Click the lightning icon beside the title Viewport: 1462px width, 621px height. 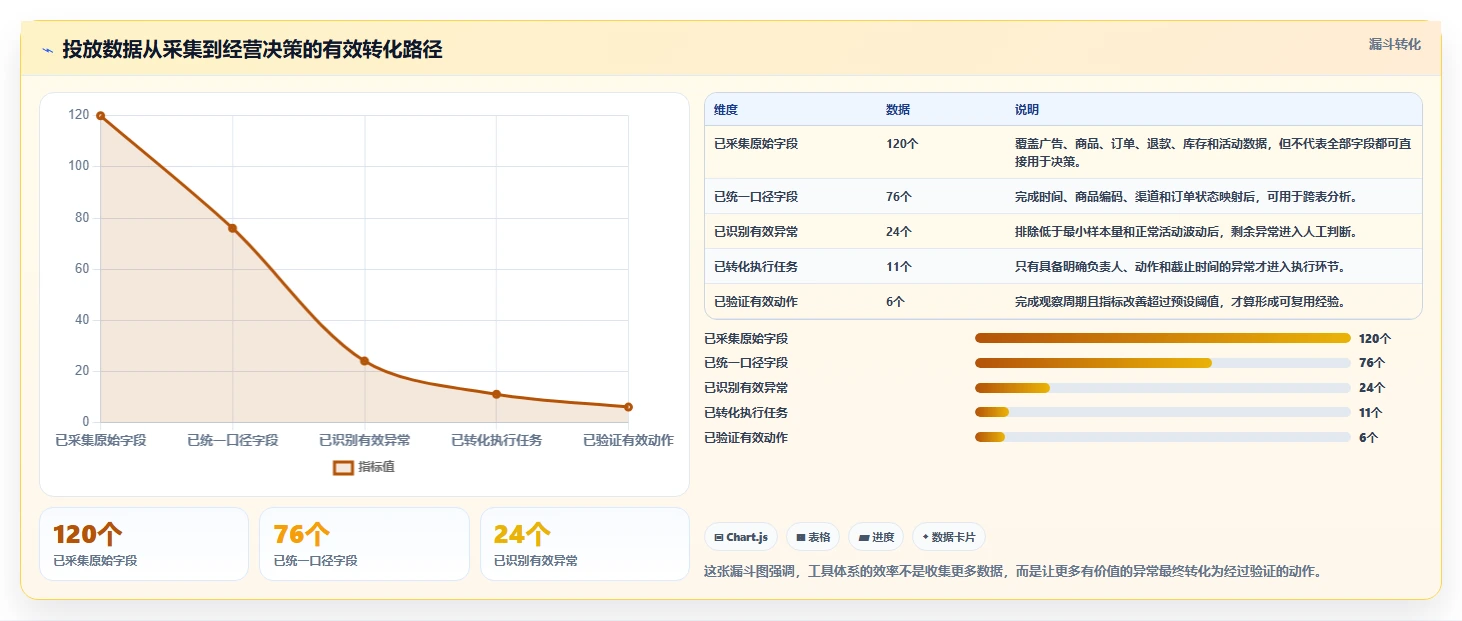point(47,50)
